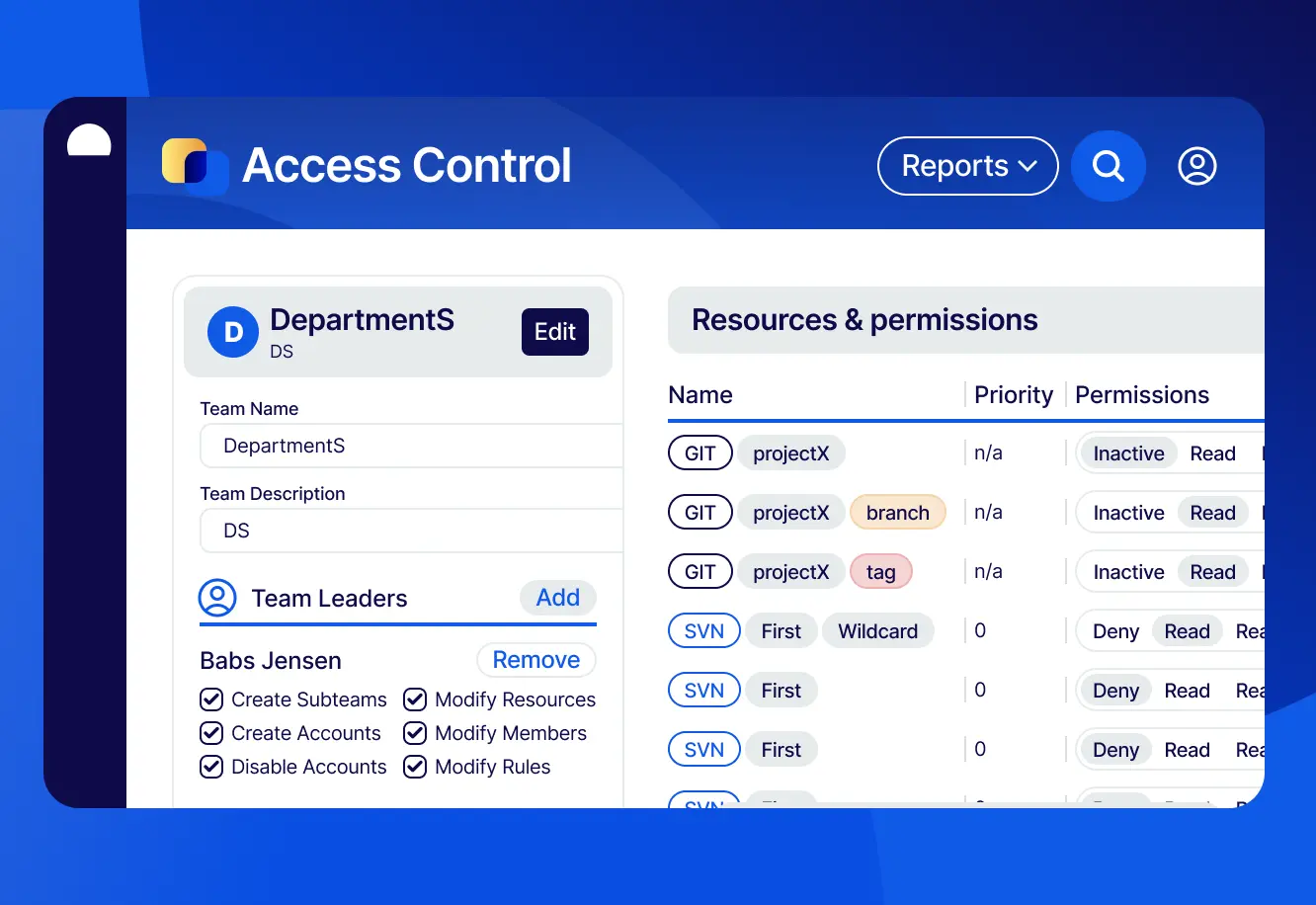This screenshot has width=1316, height=905.
Task: Focus the Team Name input field
Action: 411,446
